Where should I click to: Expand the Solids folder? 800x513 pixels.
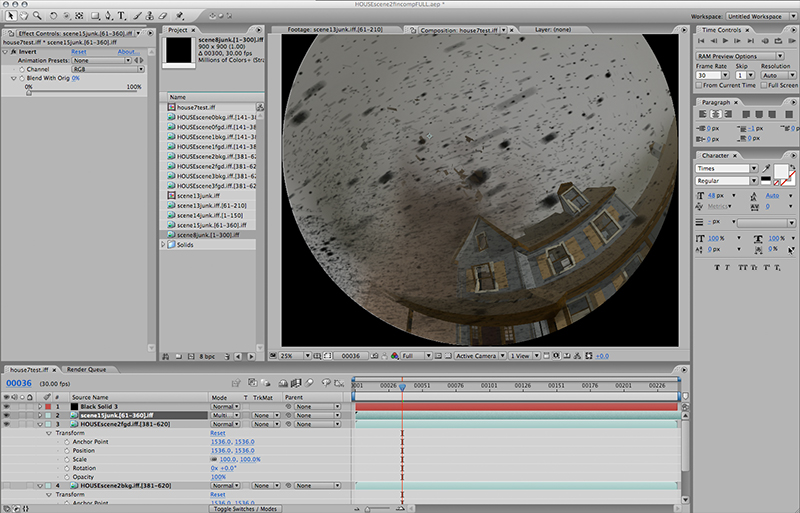(x=163, y=245)
